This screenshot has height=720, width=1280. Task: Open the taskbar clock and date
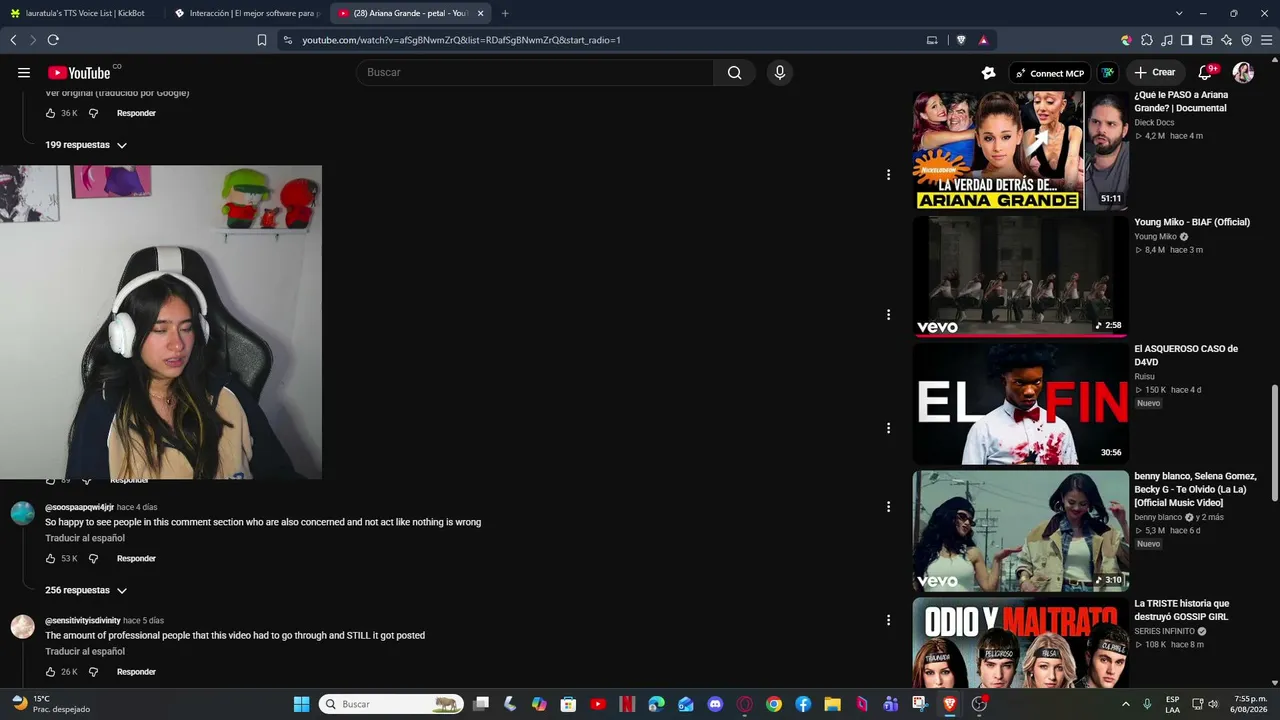(1250, 704)
